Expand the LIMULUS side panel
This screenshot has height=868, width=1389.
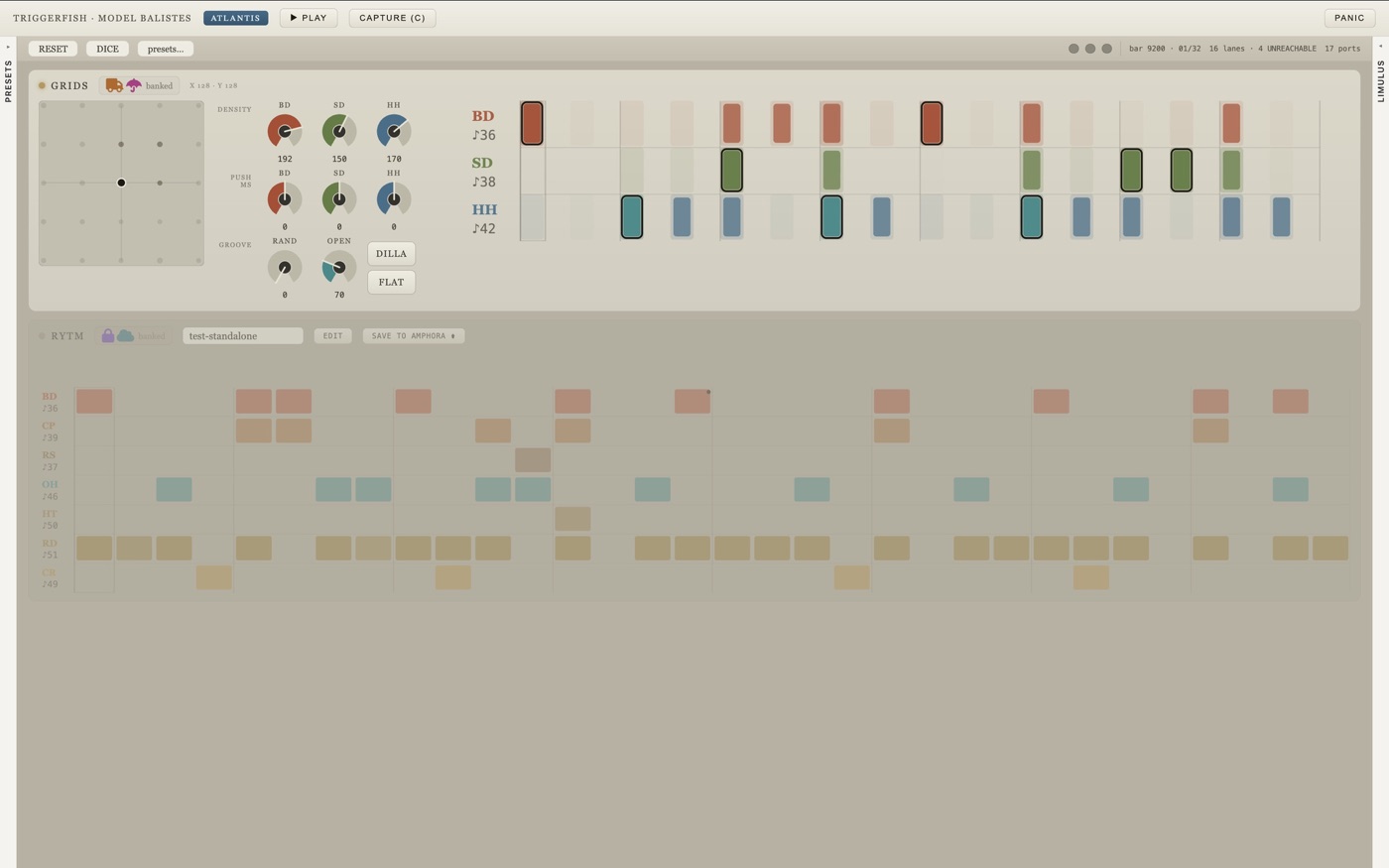click(1380, 79)
